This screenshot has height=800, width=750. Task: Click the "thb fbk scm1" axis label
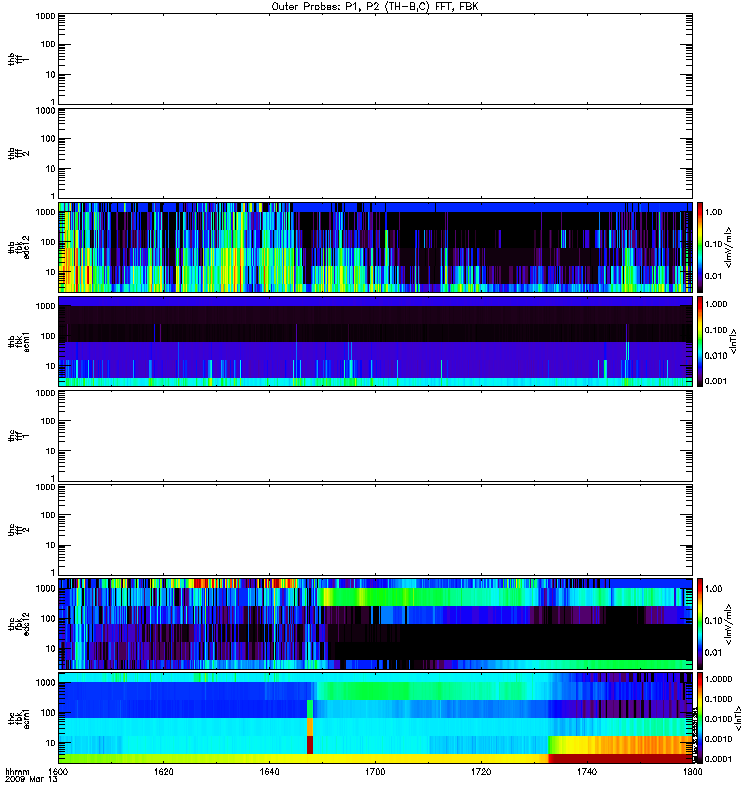point(18,341)
